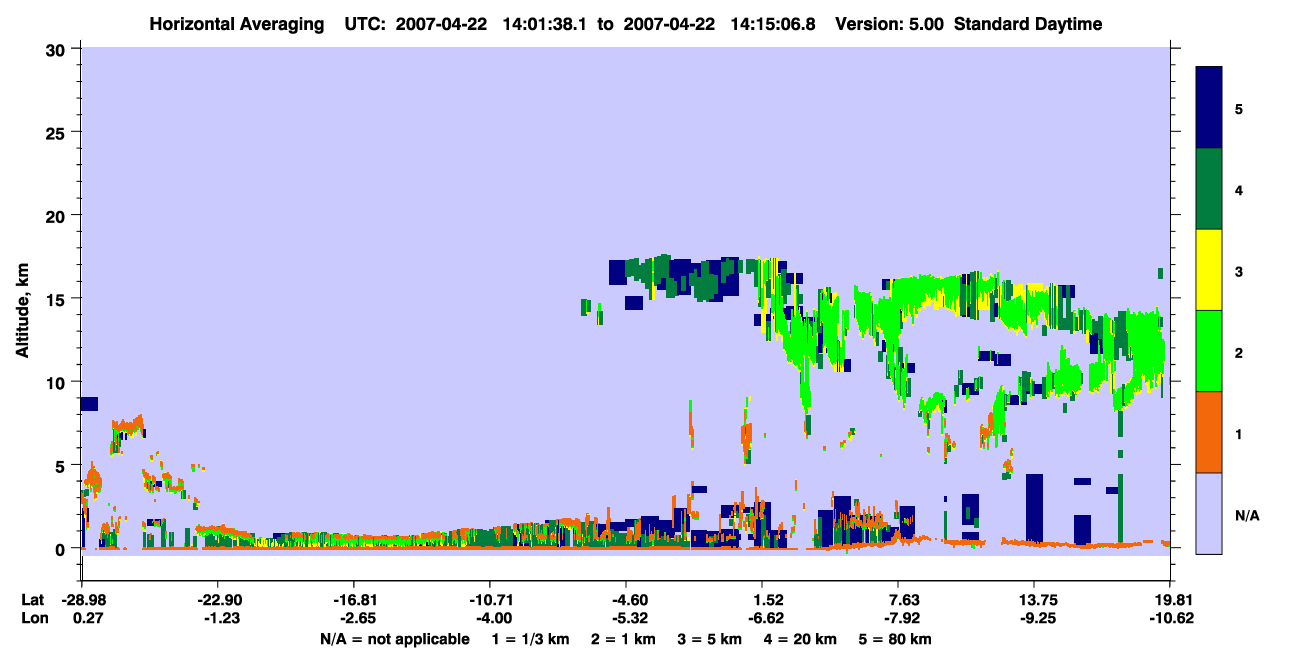Click the longitude label -10.62
1300x667 pixels.
click(1170, 618)
